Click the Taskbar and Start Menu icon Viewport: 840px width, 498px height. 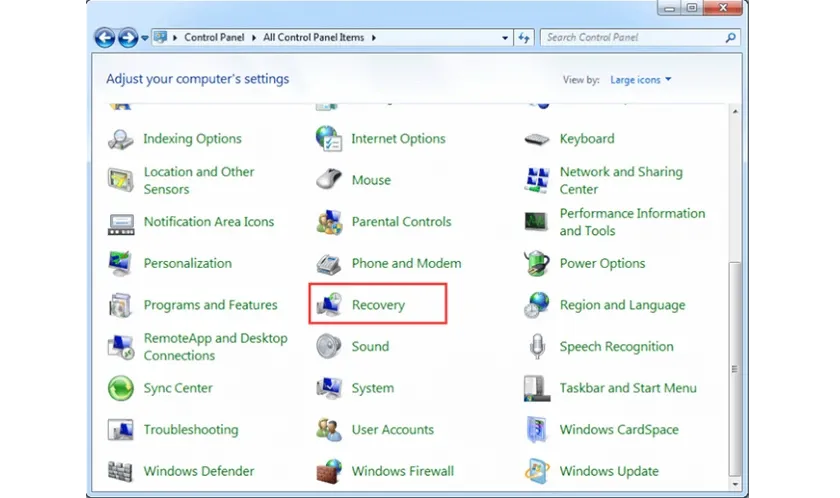[x=536, y=388]
